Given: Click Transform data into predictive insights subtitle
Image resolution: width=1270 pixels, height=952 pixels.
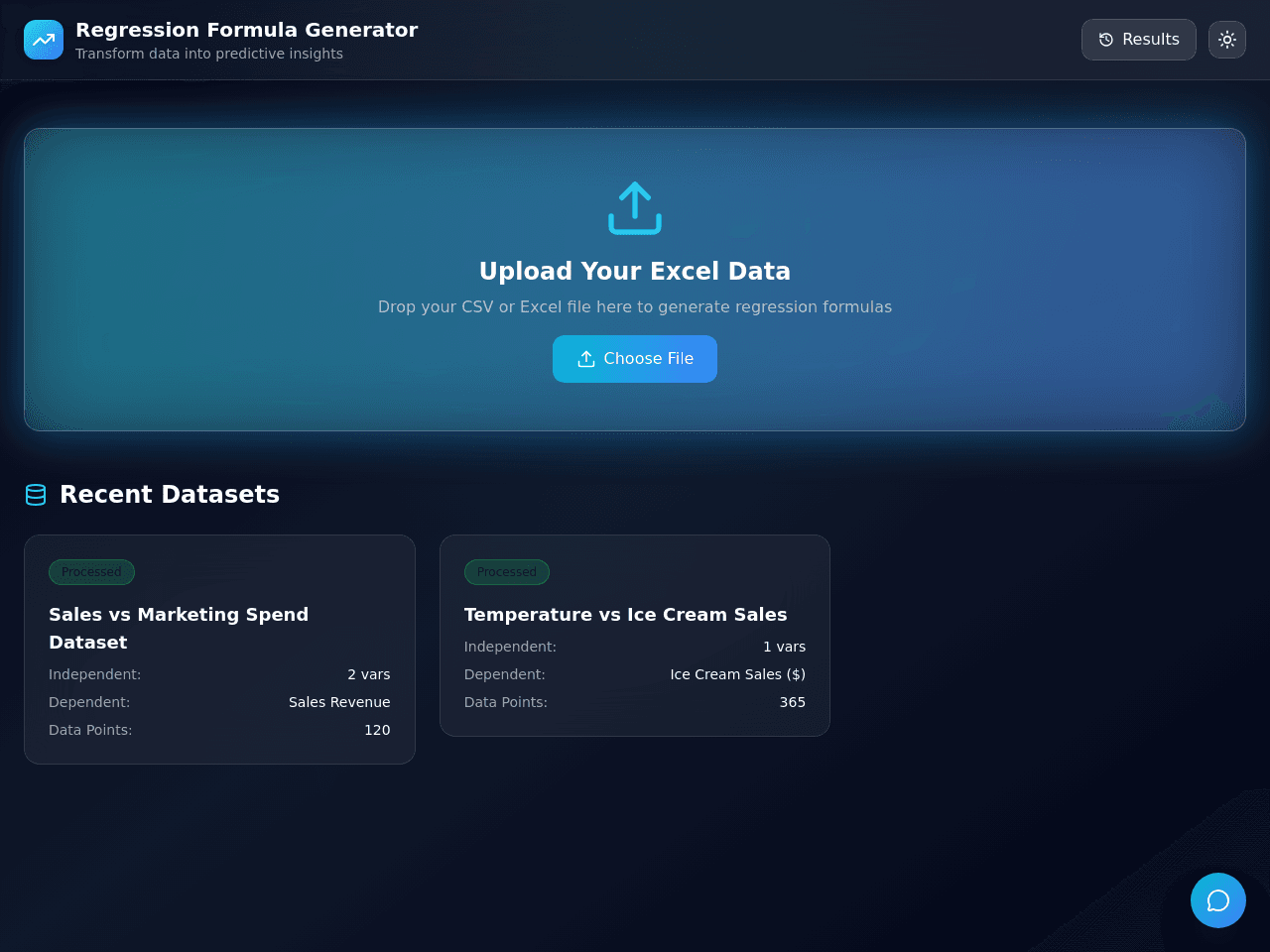Looking at the screenshot, I should click(209, 55).
